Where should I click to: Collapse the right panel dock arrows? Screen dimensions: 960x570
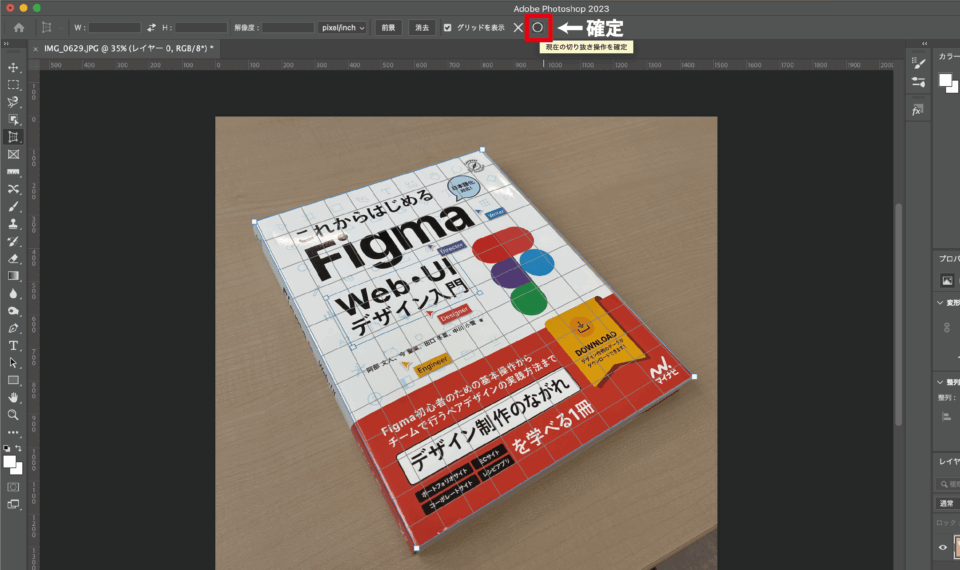(x=924, y=44)
